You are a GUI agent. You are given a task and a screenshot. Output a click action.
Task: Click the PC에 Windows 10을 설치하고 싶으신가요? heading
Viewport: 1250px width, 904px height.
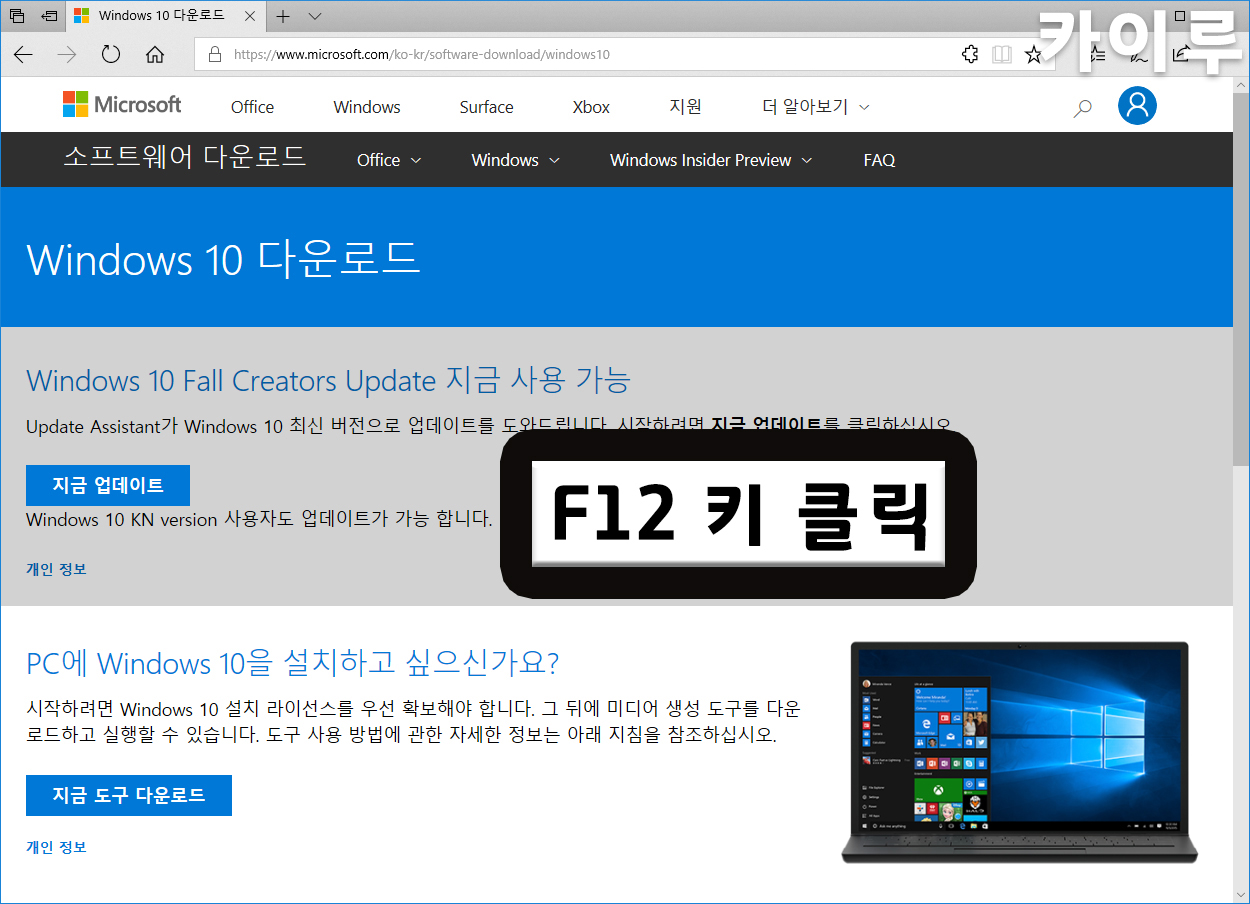[x=292, y=663]
